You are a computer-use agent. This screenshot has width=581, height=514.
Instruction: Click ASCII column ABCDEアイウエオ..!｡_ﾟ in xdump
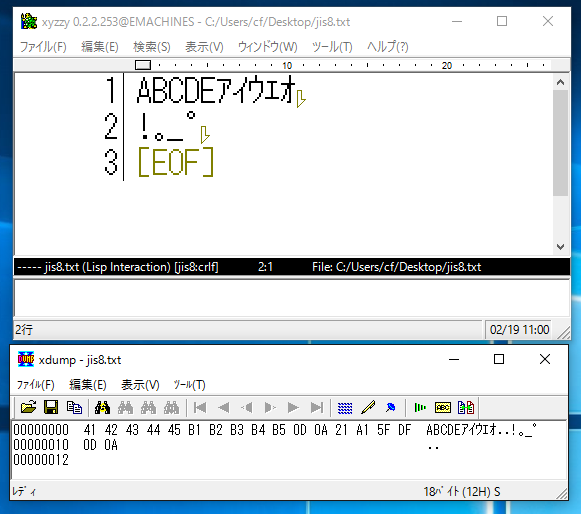click(481, 430)
